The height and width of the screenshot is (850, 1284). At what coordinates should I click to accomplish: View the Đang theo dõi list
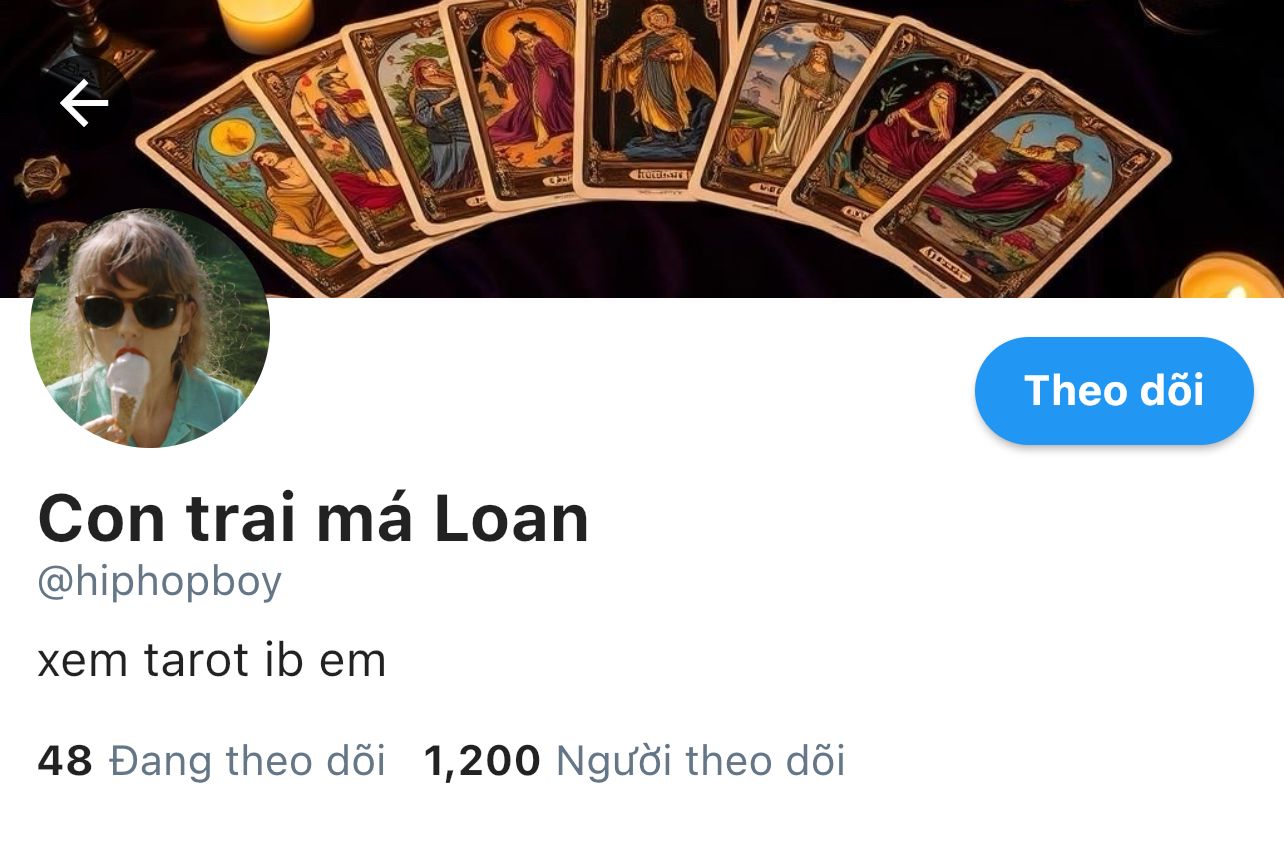coord(247,761)
